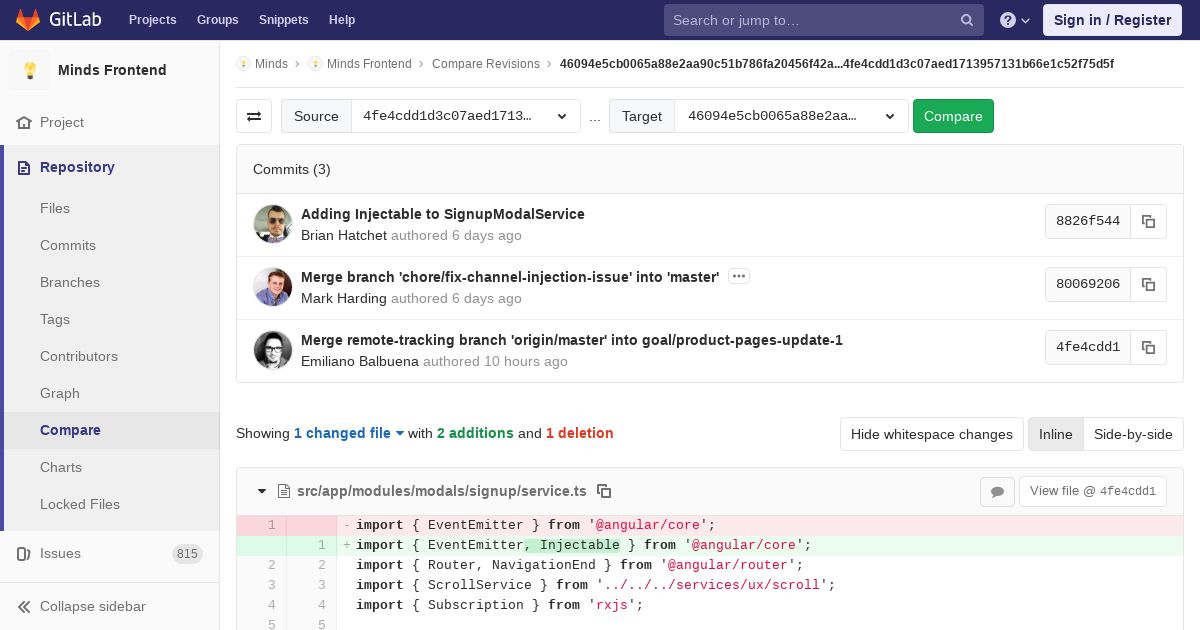Click the Minds group icon in breadcrumb

point(243,64)
